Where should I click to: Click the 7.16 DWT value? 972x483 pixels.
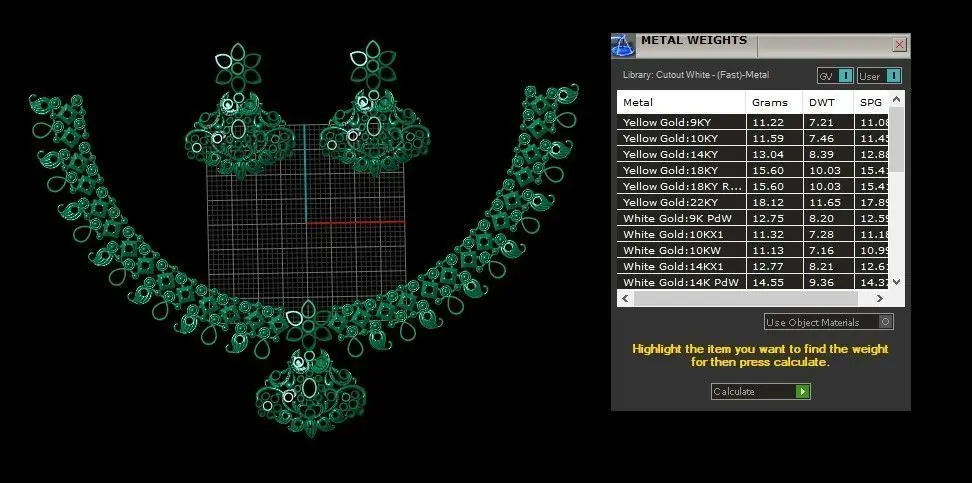[821, 250]
